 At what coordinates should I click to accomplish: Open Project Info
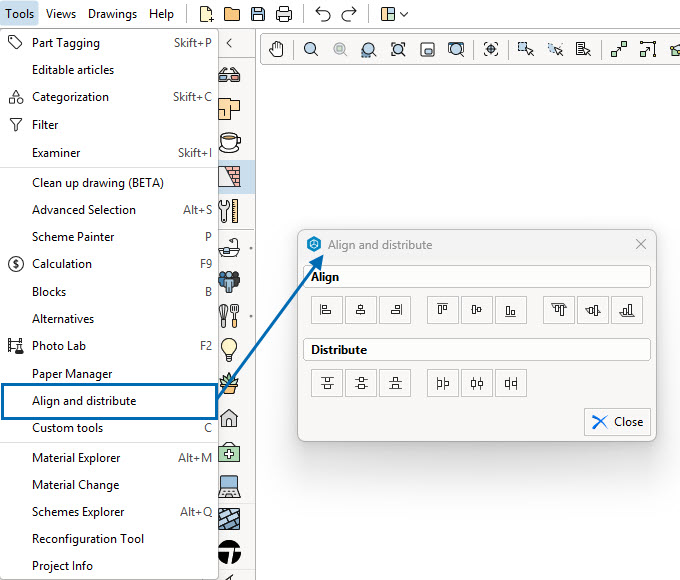coord(109,566)
